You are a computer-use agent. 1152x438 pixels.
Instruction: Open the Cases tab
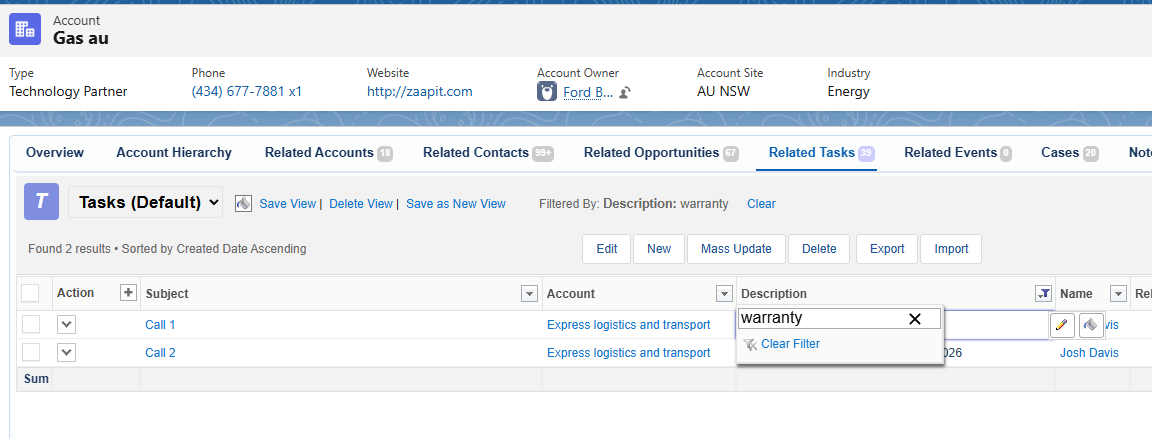(1060, 153)
